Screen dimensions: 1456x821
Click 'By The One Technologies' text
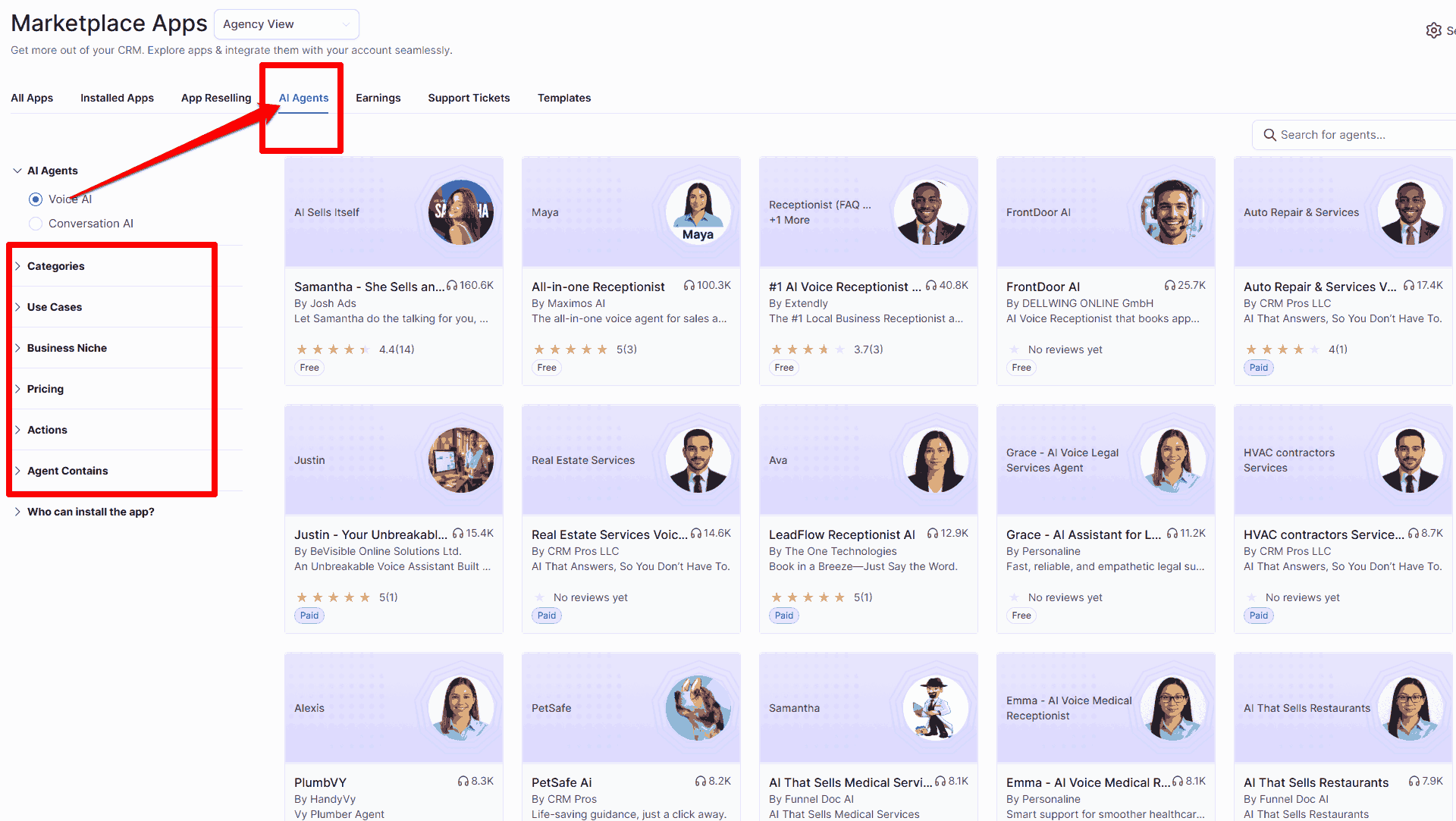[x=833, y=551]
